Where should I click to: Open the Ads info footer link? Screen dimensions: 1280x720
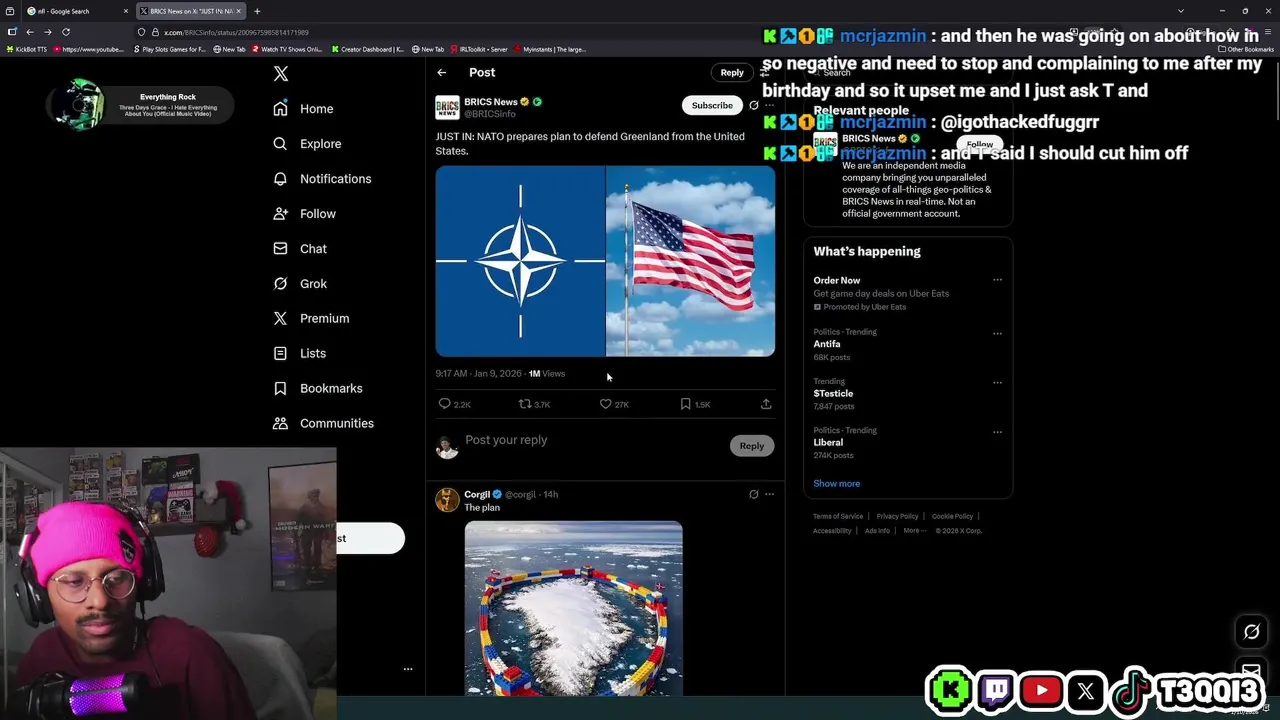click(877, 531)
